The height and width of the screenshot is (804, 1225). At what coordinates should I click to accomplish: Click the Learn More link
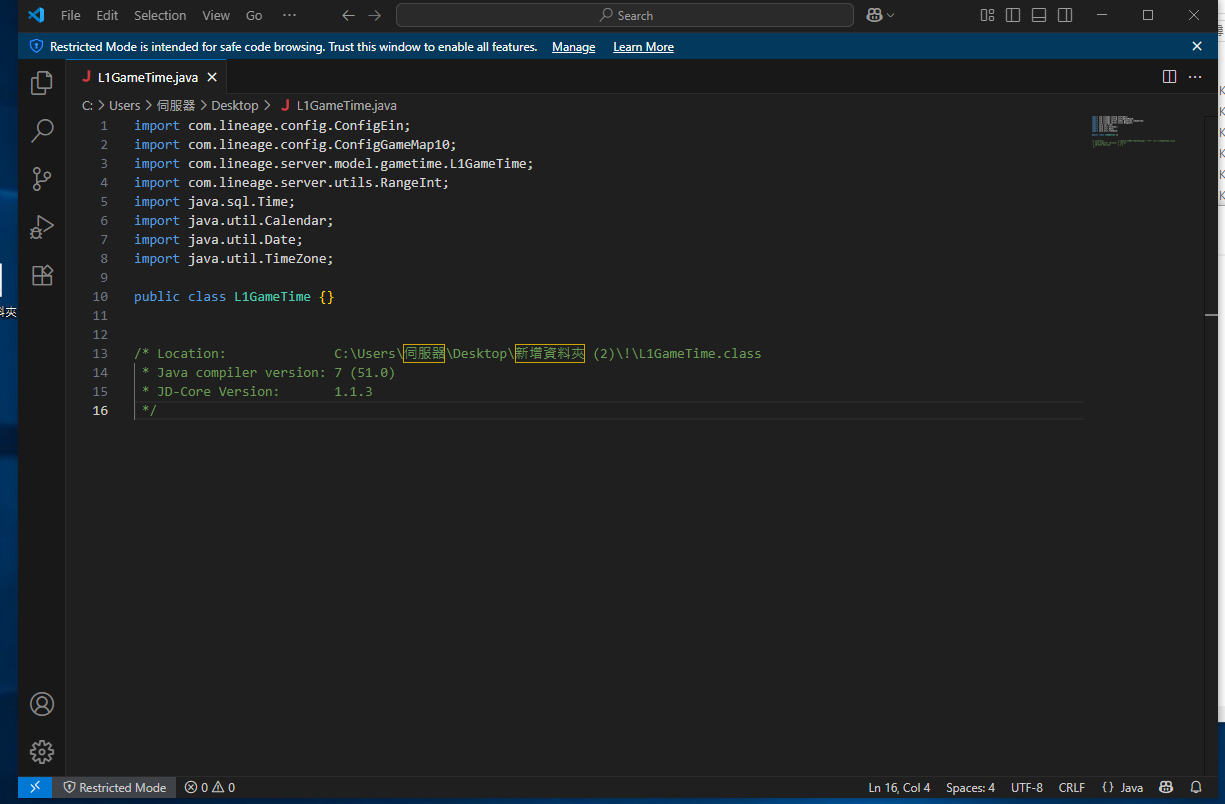(x=643, y=47)
